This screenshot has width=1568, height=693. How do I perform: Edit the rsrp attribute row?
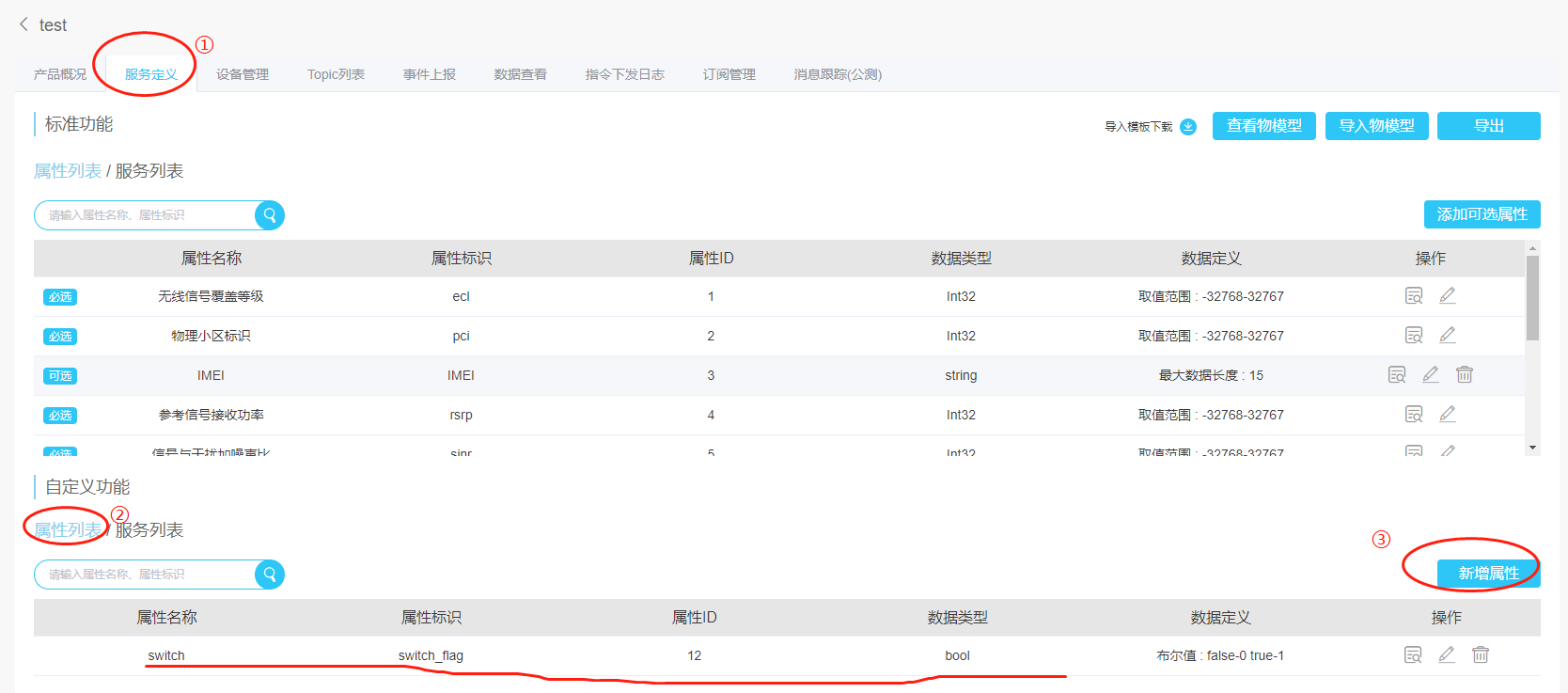(1448, 415)
